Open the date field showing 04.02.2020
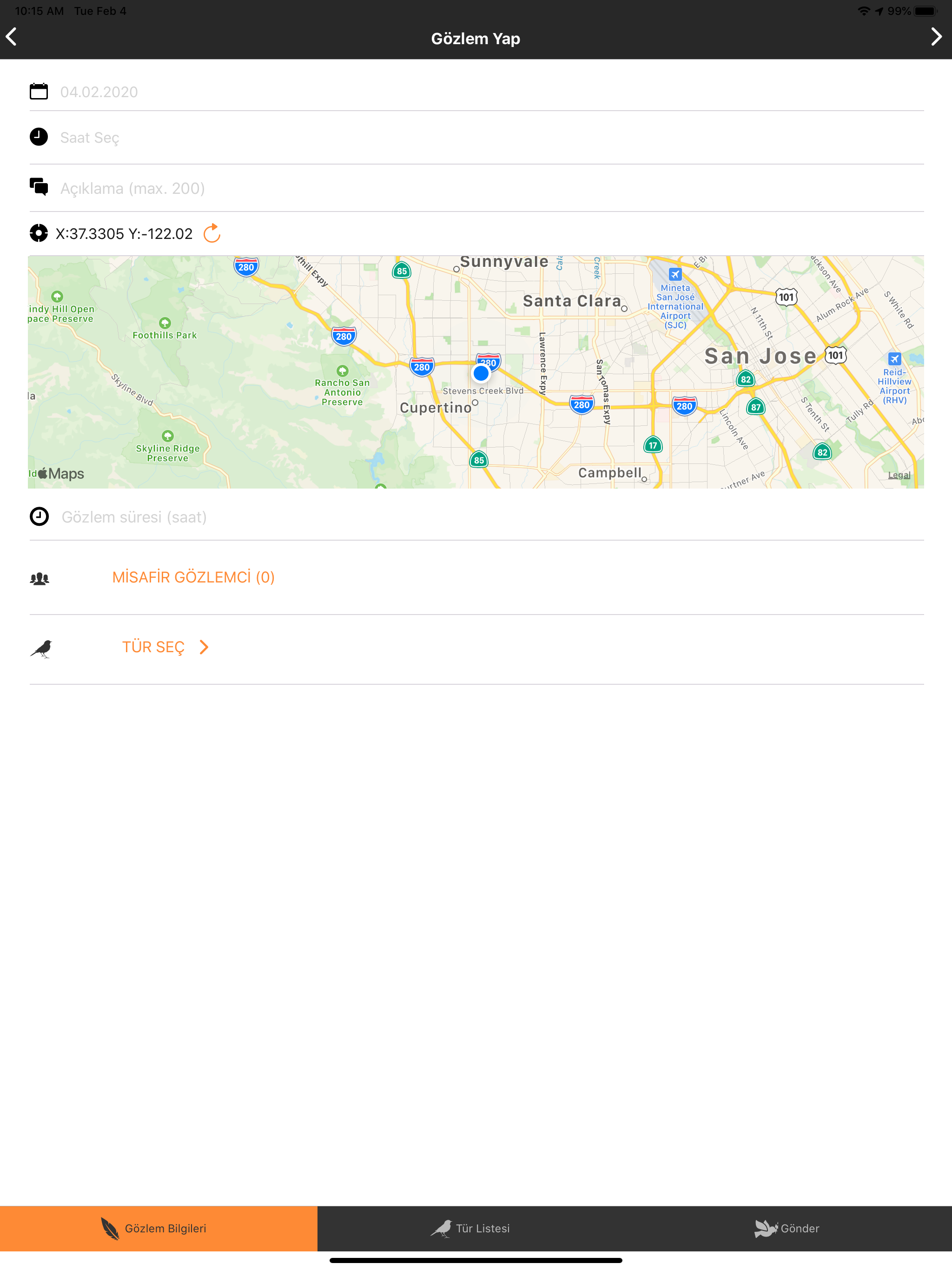Screen dimensions: 952x1270 (491, 92)
